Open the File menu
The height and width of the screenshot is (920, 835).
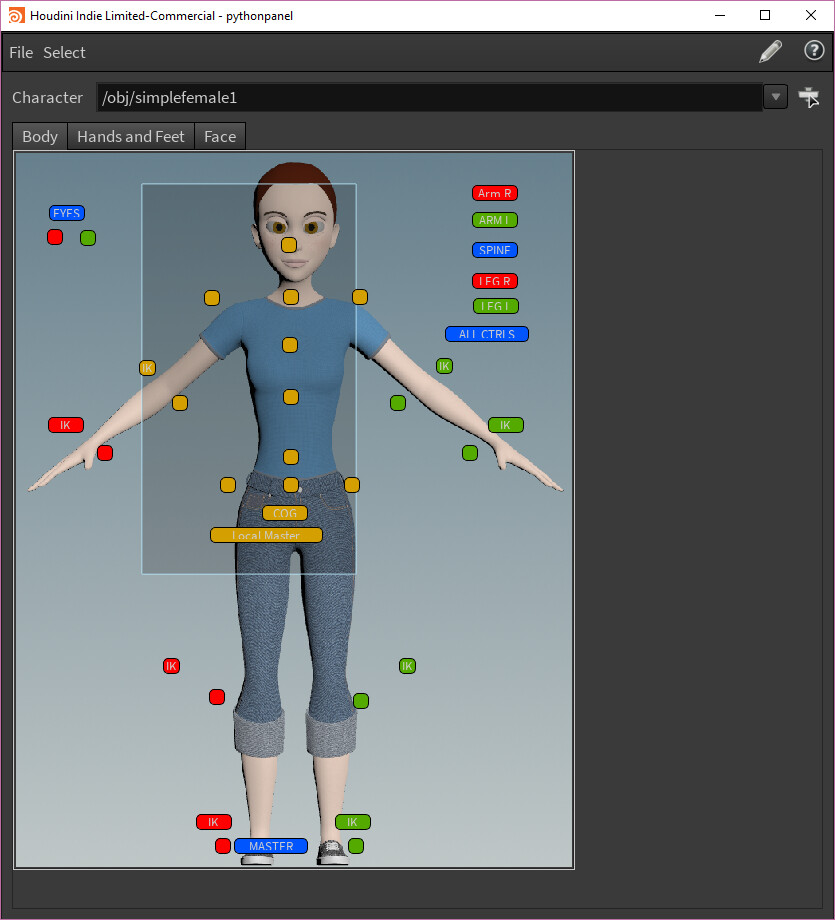(20, 52)
